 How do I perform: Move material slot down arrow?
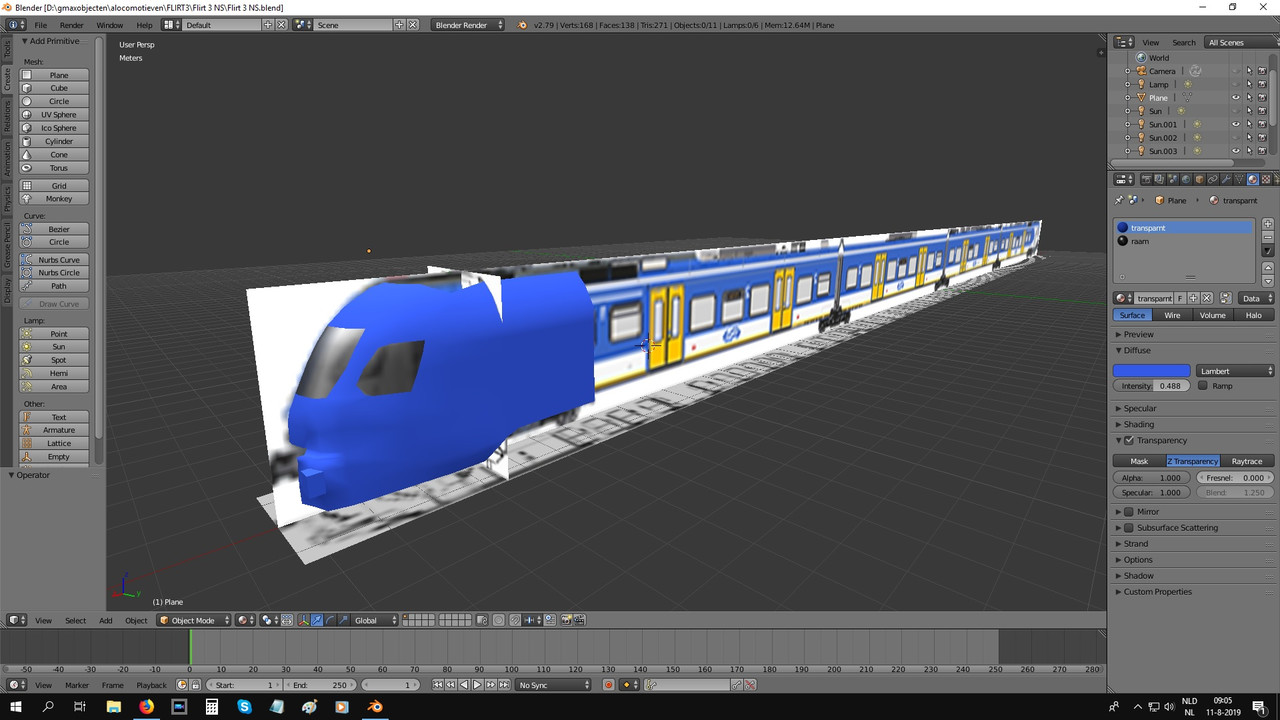point(1268,281)
